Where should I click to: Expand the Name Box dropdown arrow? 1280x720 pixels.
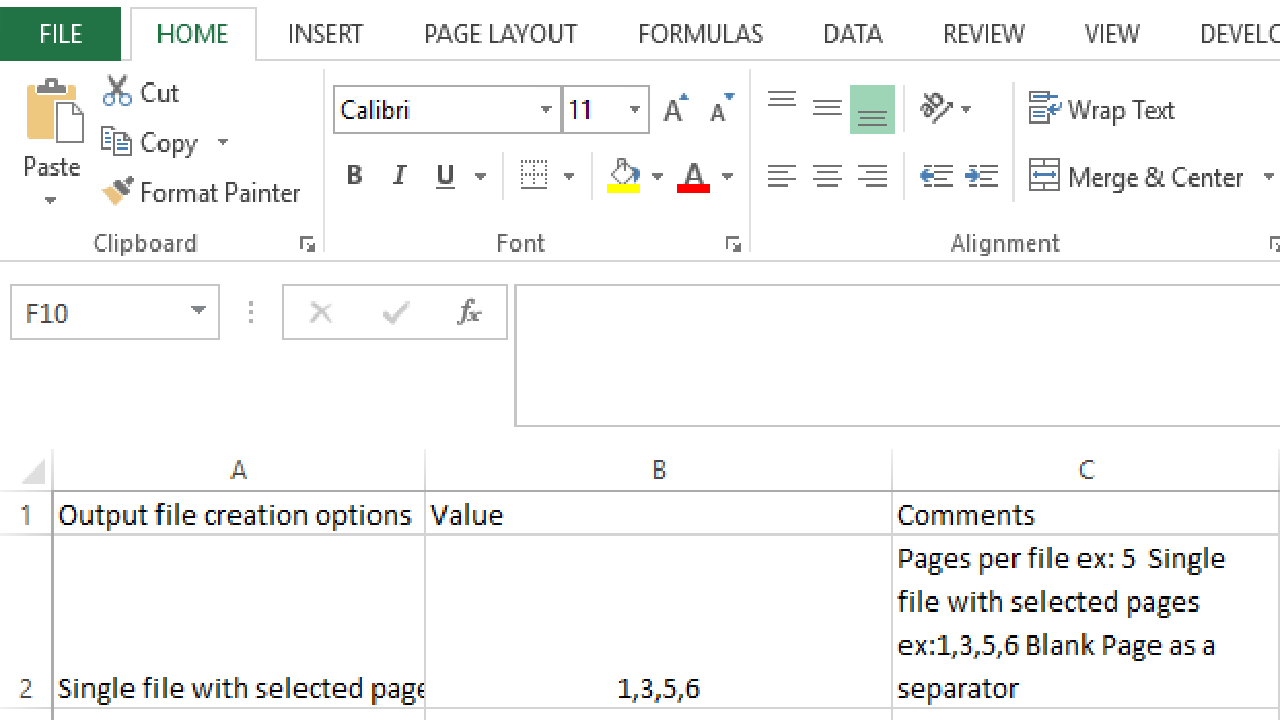(198, 313)
